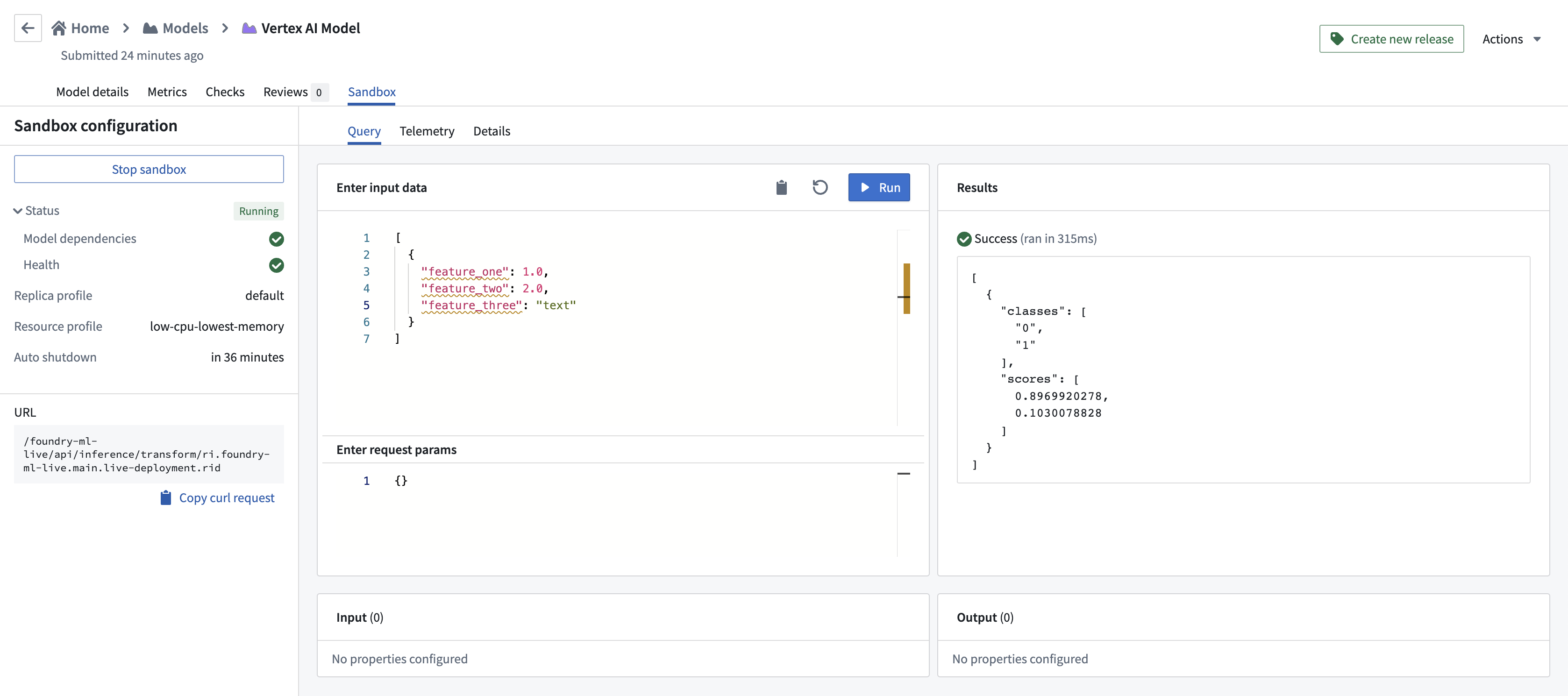Run the sandbox query

[x=879, y=187]
